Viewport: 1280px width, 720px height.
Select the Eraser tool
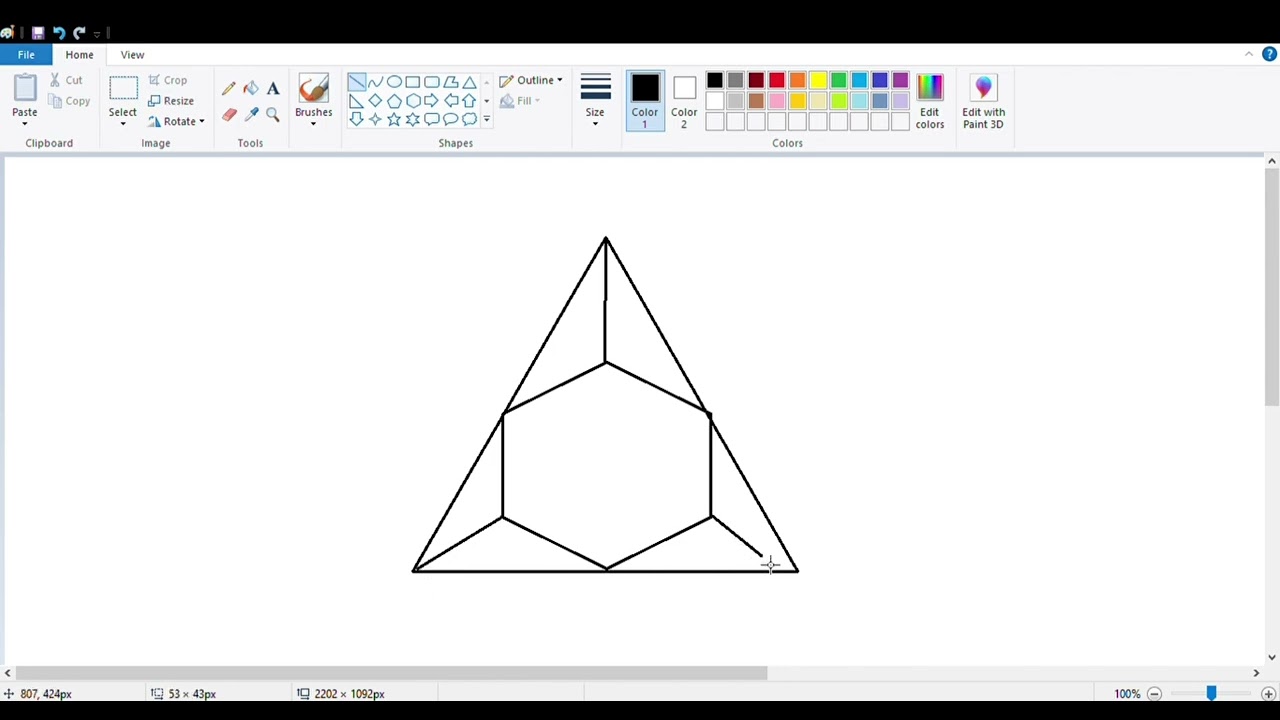(x=229, y=115)
